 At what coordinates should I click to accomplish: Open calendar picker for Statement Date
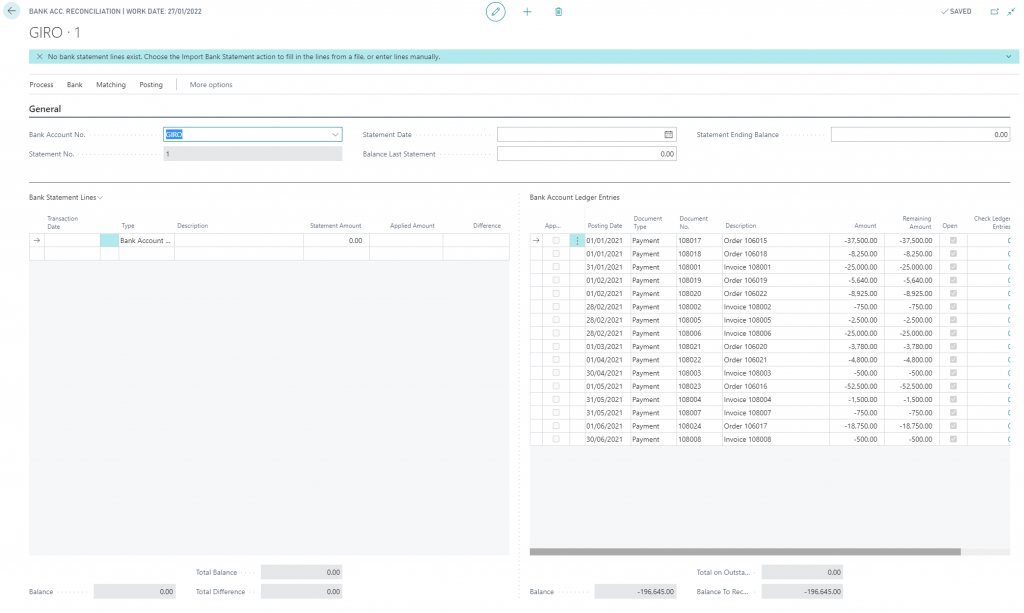[x=669, y=134]
